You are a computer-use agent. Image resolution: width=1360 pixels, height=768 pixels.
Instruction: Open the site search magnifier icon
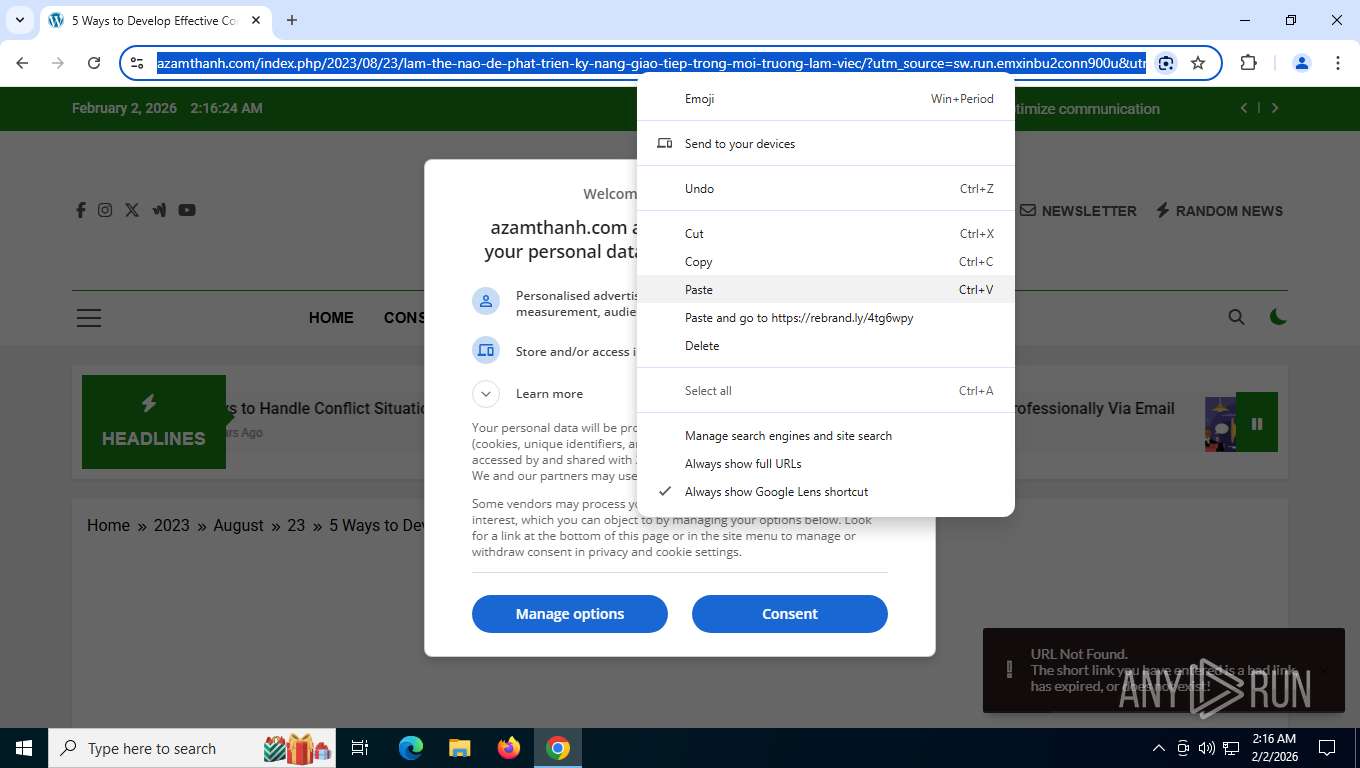1236,317
